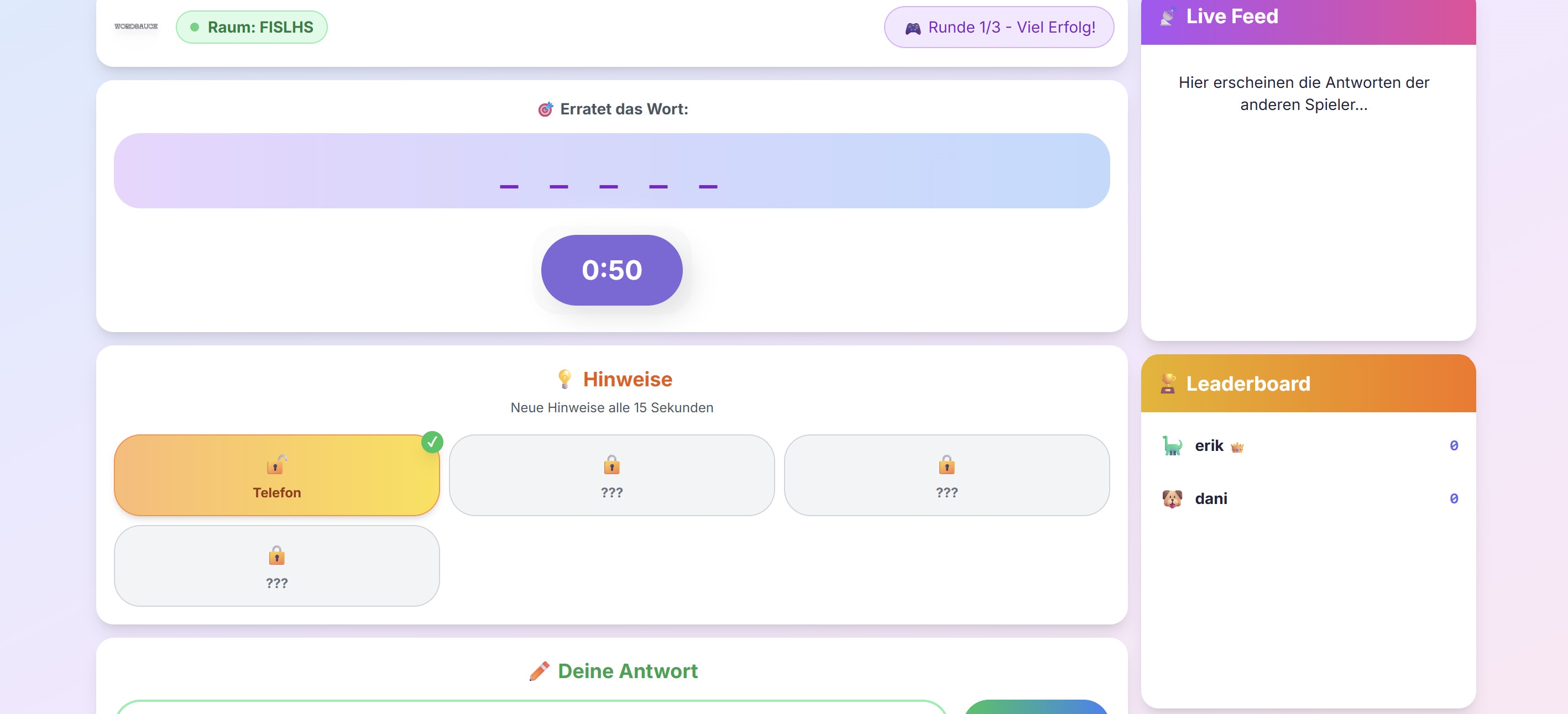Click the Wordsauce logo
1568x714 pixels.
136,26
